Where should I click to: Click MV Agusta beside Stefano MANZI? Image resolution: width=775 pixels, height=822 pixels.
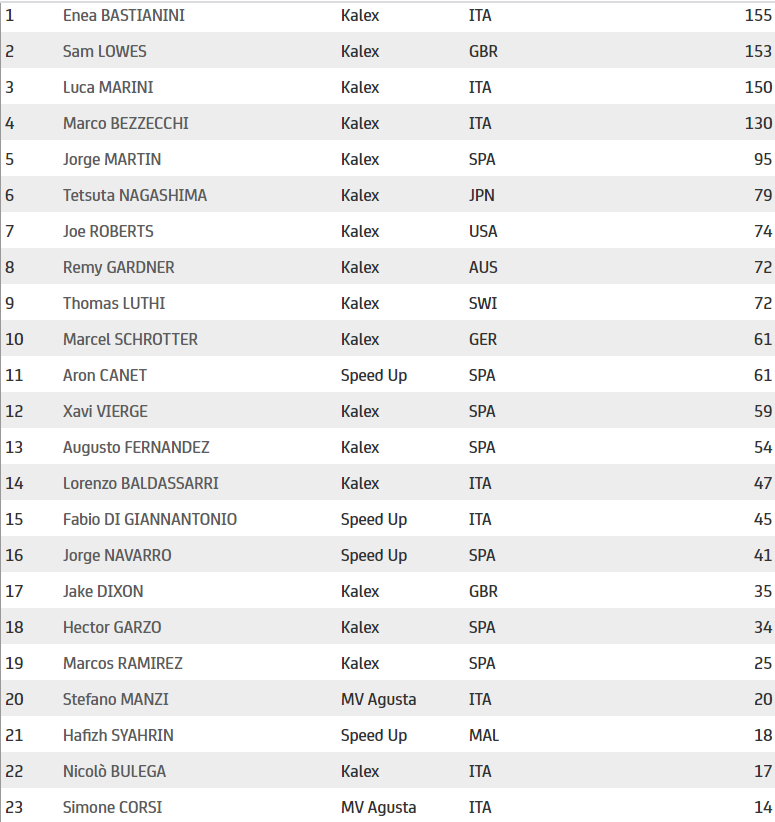[378, 700]
